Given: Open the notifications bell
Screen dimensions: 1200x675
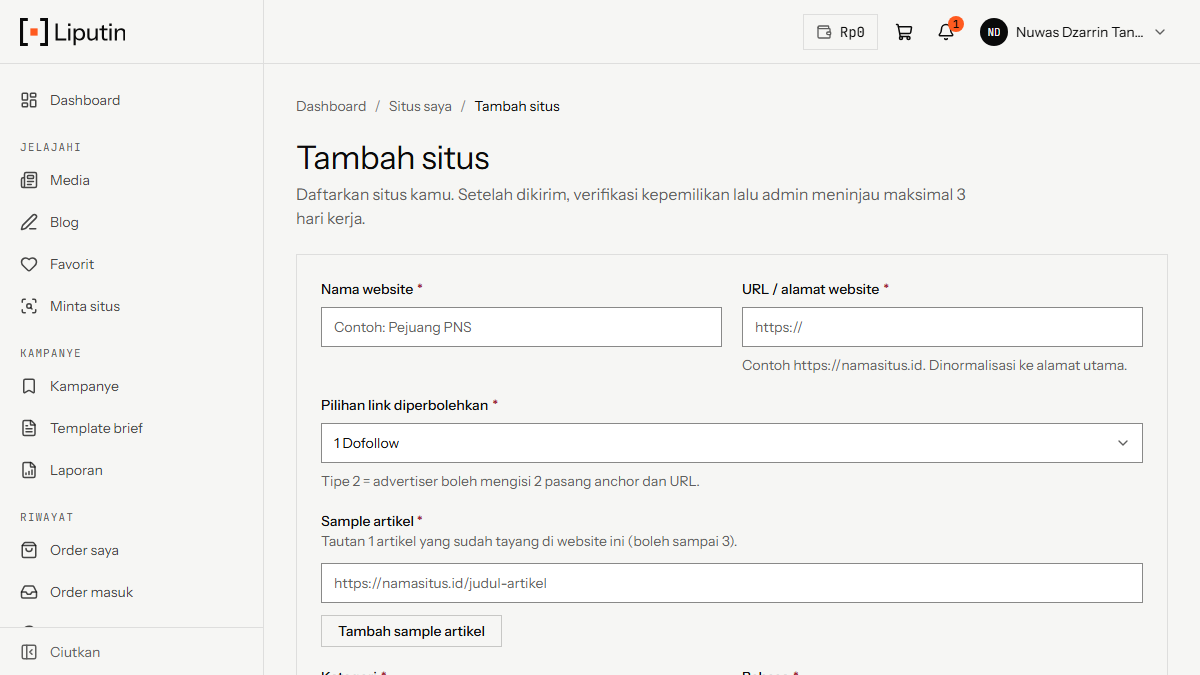Looking at the screenshot, I should click(x=946, y=32).
